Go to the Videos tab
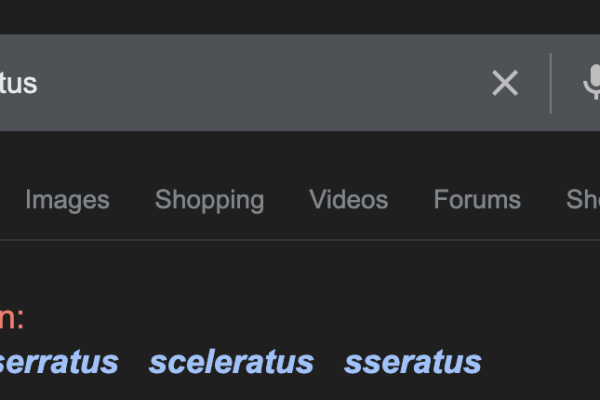600x400 pixels. point(348,200)
